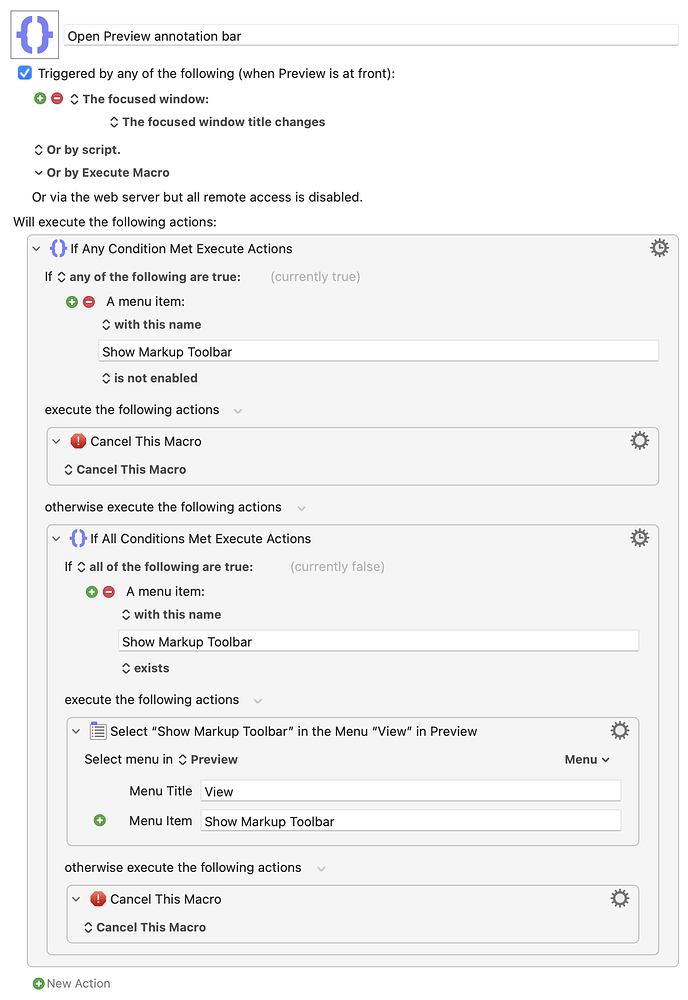Add a menu item in Select menu action
This screenshot has width=688, height=1000.
(99, 820)
